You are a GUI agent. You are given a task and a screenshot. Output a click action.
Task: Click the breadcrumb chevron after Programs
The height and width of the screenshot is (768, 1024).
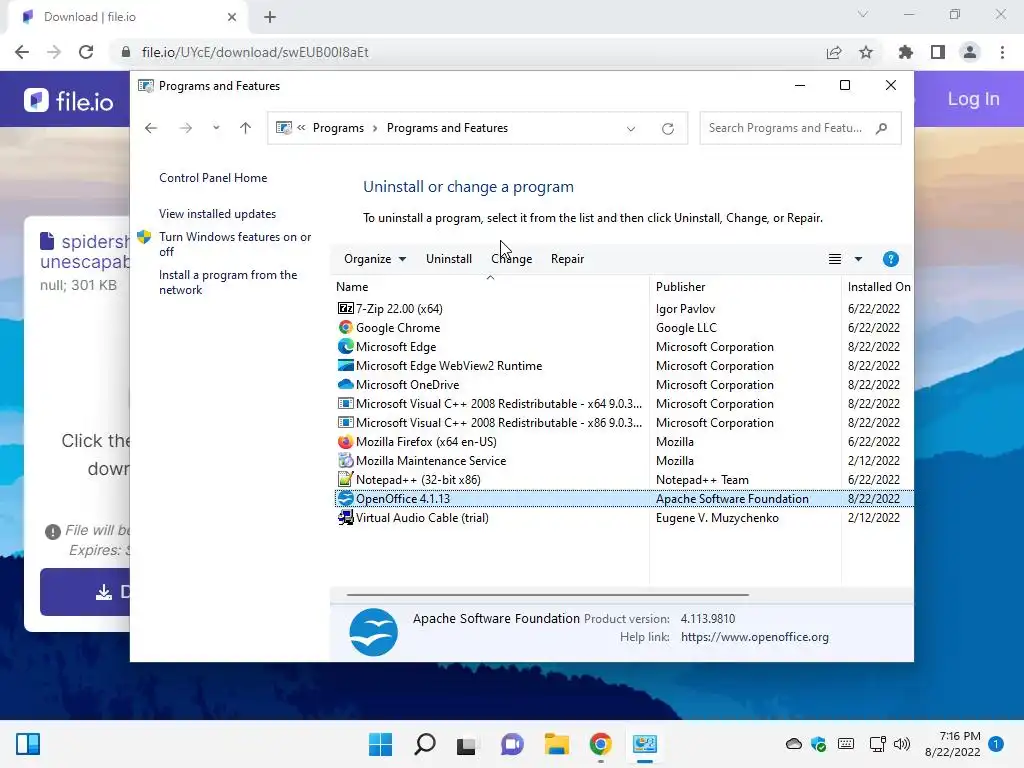click(375, 128)
